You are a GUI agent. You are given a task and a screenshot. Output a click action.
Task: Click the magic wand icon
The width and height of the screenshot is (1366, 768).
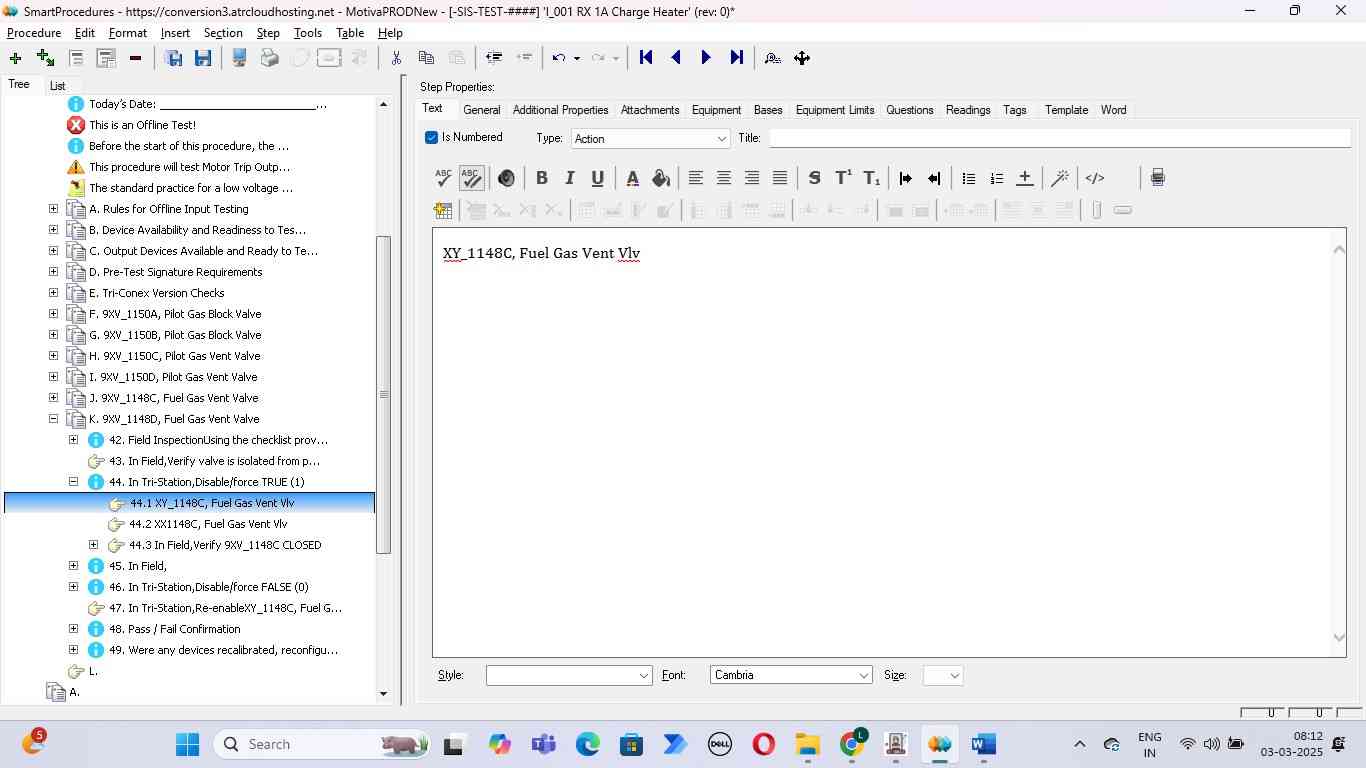(x=1060, y=178)
